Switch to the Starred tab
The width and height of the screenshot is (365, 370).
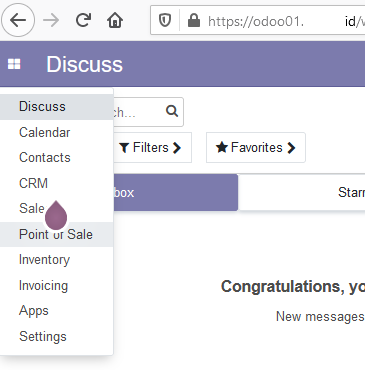(x=302, y=192)
